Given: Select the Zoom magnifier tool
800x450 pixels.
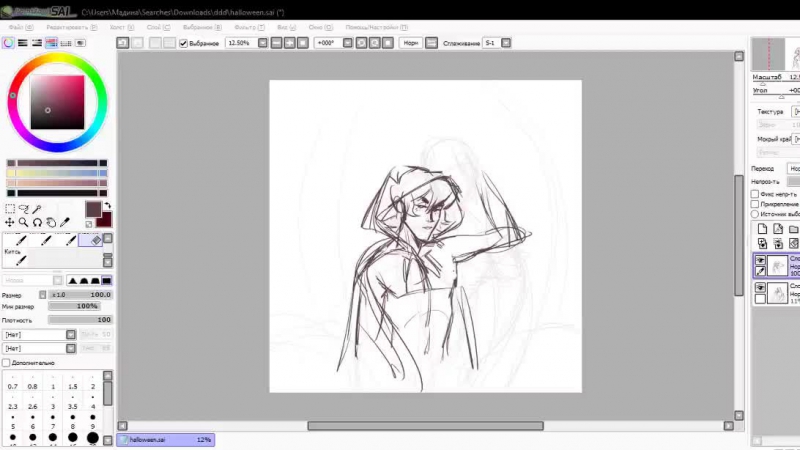Looking at the screenshot, I should tap(24, 222).
